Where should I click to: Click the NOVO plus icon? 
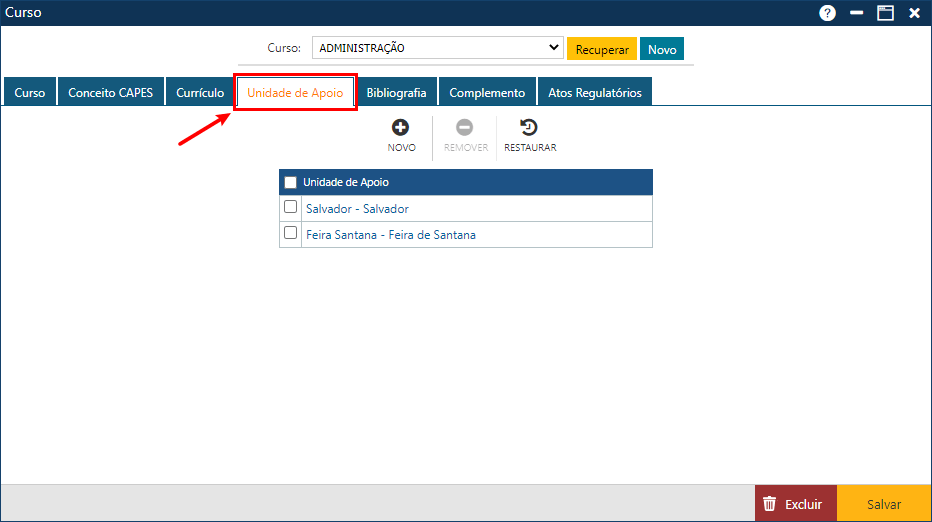(401, 128)
